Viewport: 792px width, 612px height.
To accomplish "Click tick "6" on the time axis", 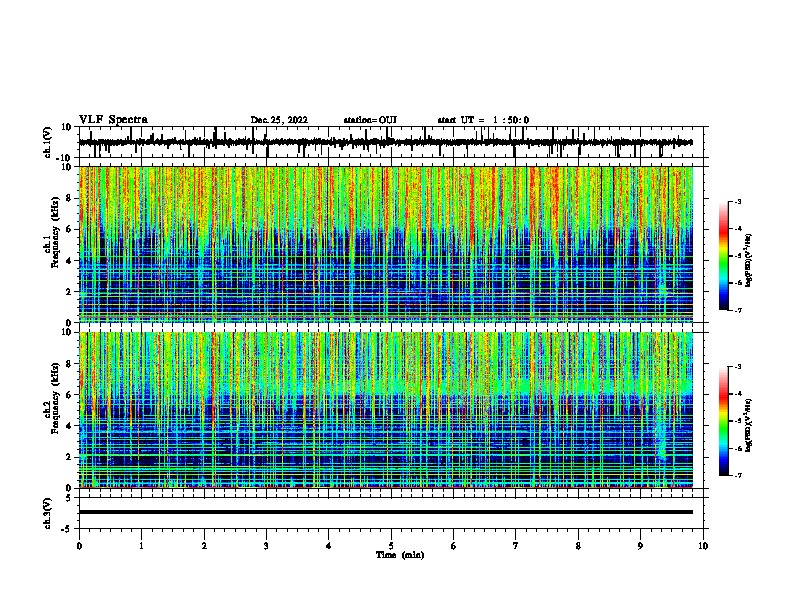I will [454, 546].
